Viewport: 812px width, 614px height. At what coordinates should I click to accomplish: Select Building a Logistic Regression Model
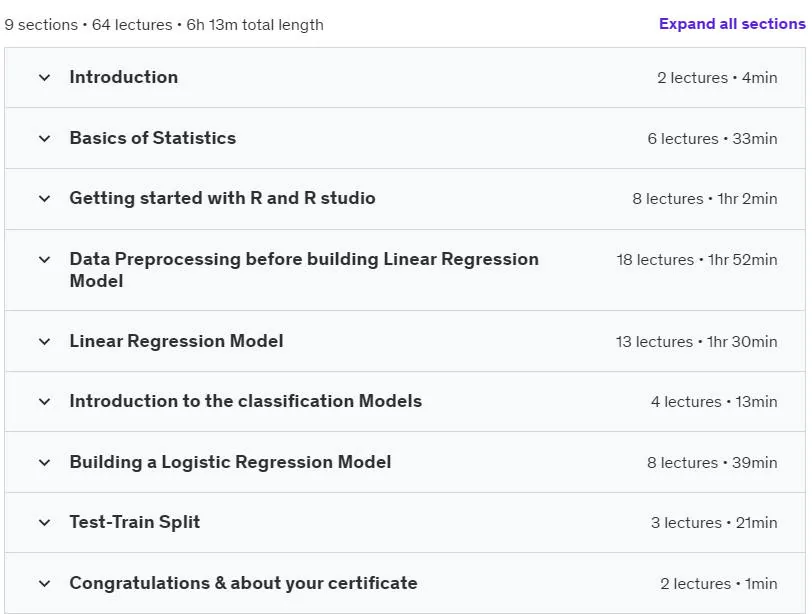coord(230,462)
